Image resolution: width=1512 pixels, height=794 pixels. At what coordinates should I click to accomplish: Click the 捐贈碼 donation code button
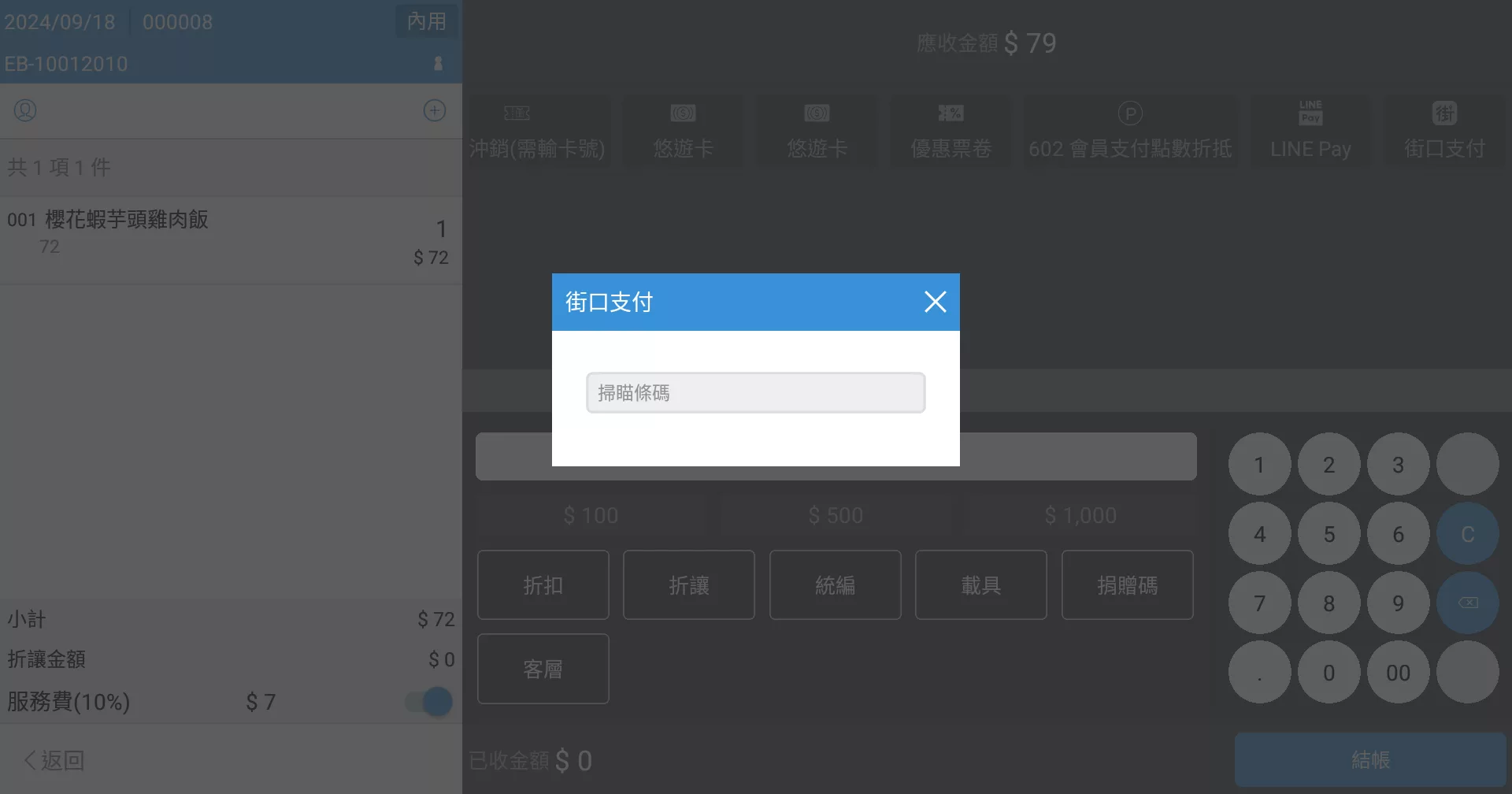click(x=1128, y=585)
